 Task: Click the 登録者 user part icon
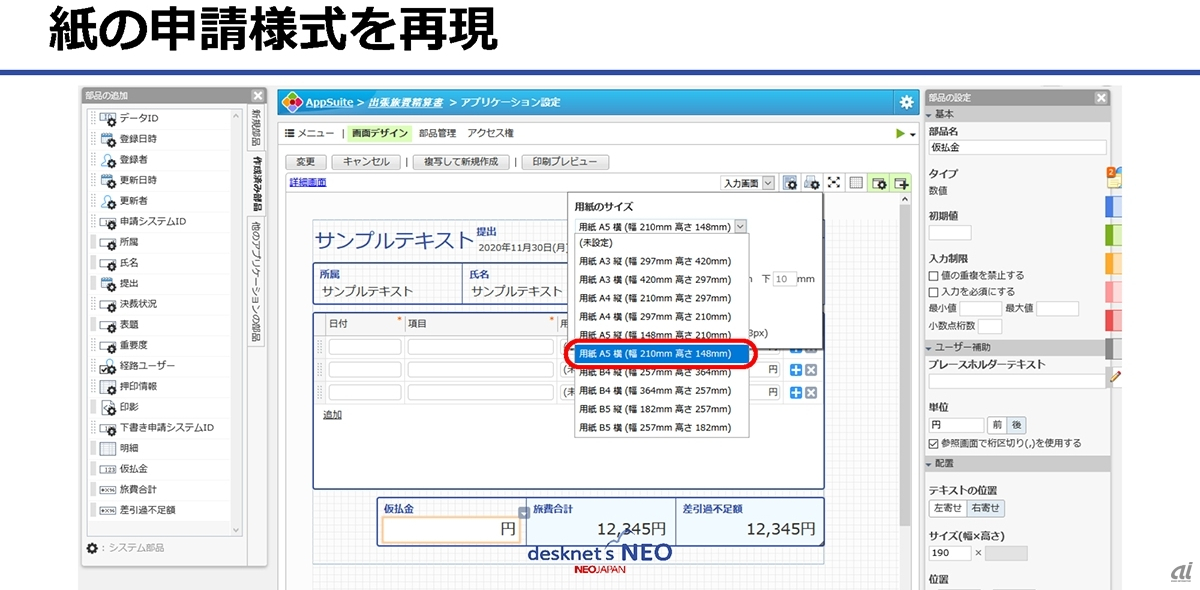(108, 160)
